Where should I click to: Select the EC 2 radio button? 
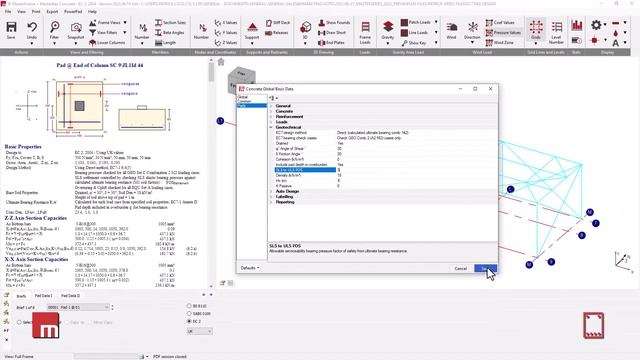[189, 321]
